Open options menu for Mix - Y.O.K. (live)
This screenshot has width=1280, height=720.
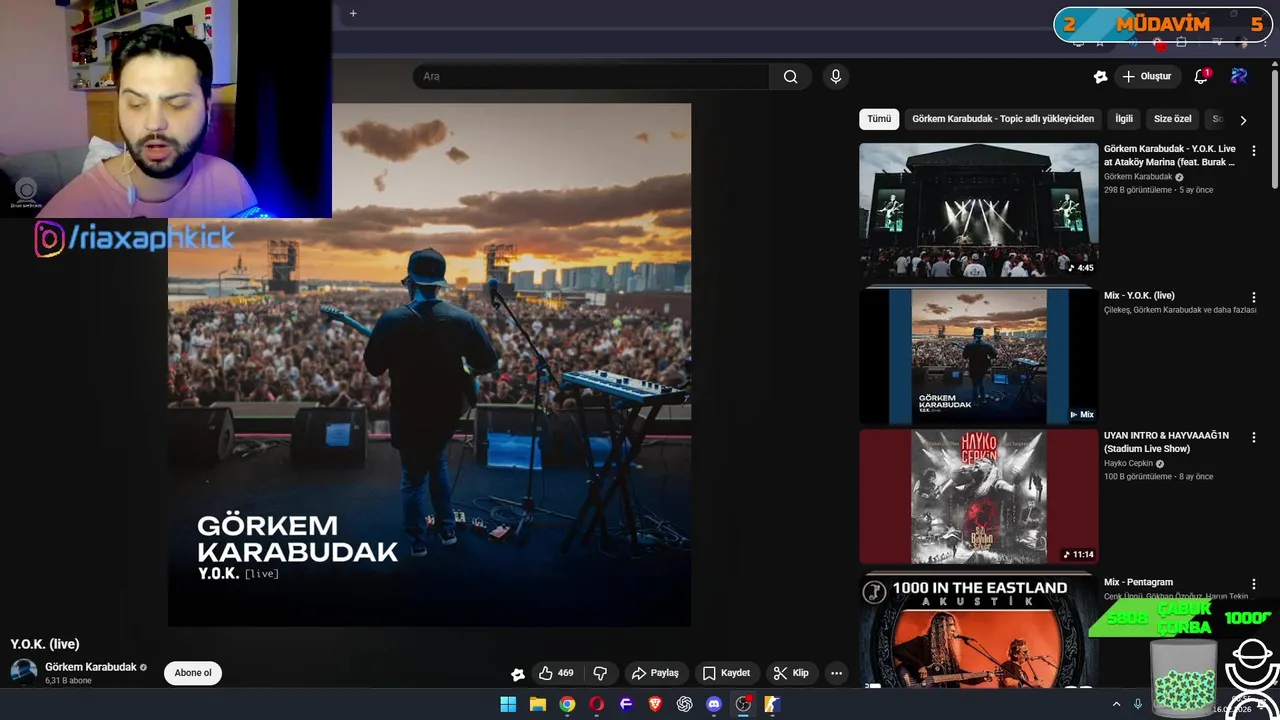1253,298
